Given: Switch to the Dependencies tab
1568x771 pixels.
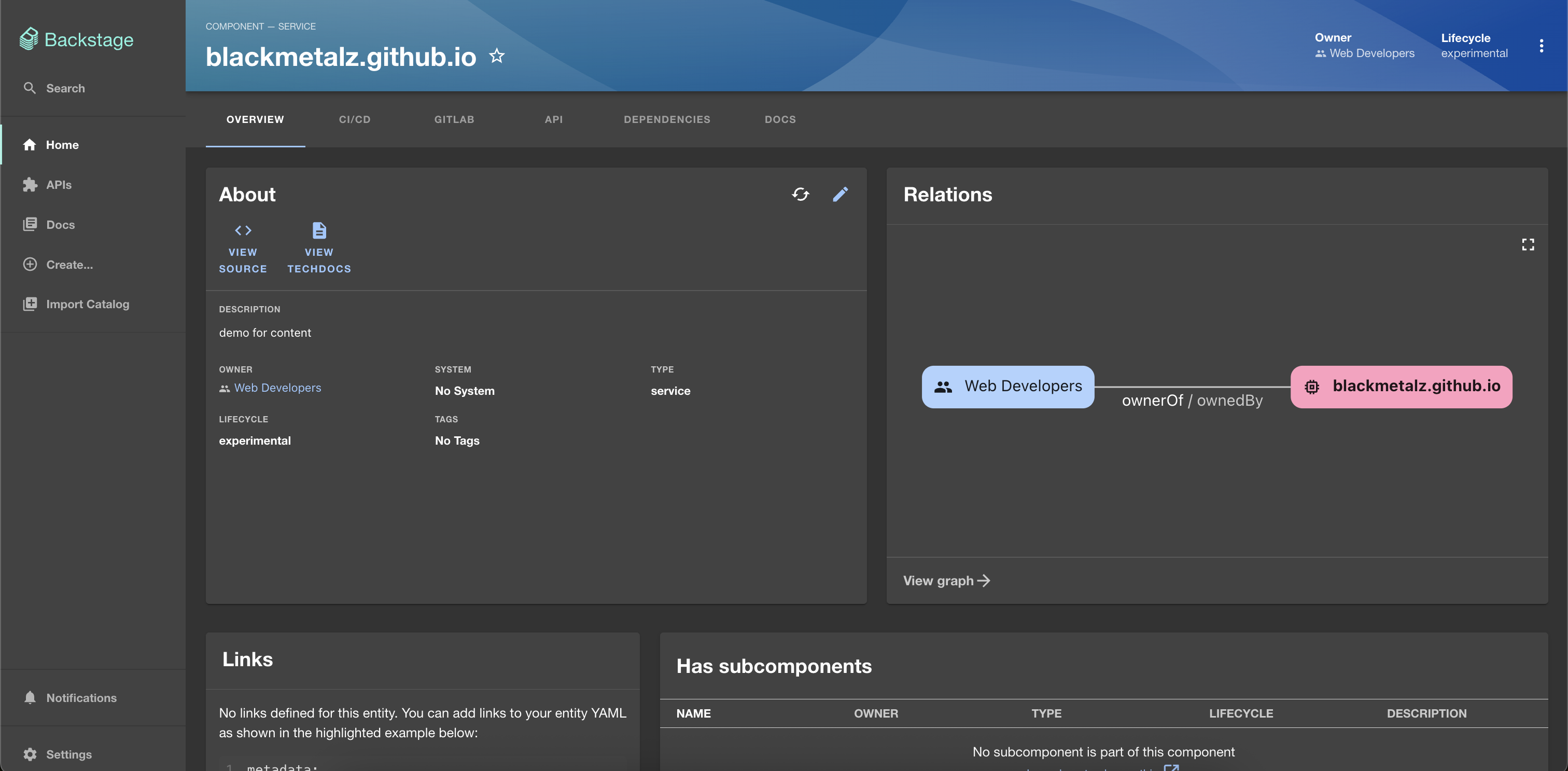Looking at the screenshot, I should 666,119.
